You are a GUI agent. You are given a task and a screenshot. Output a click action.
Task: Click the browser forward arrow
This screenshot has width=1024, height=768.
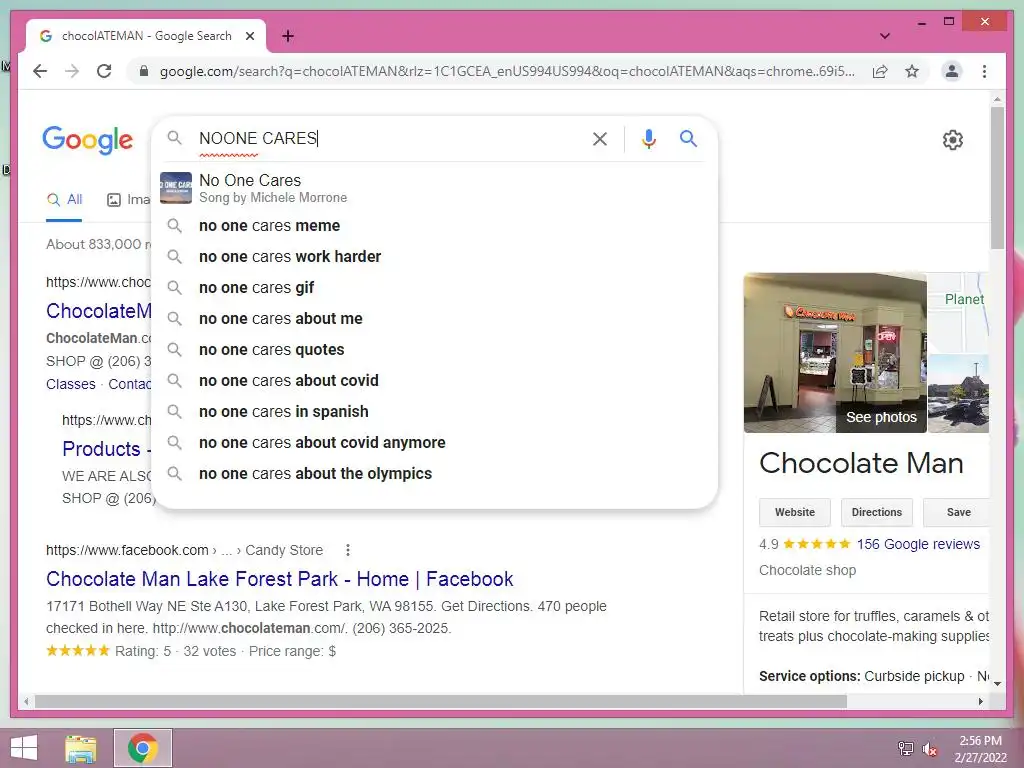point(72,71)
